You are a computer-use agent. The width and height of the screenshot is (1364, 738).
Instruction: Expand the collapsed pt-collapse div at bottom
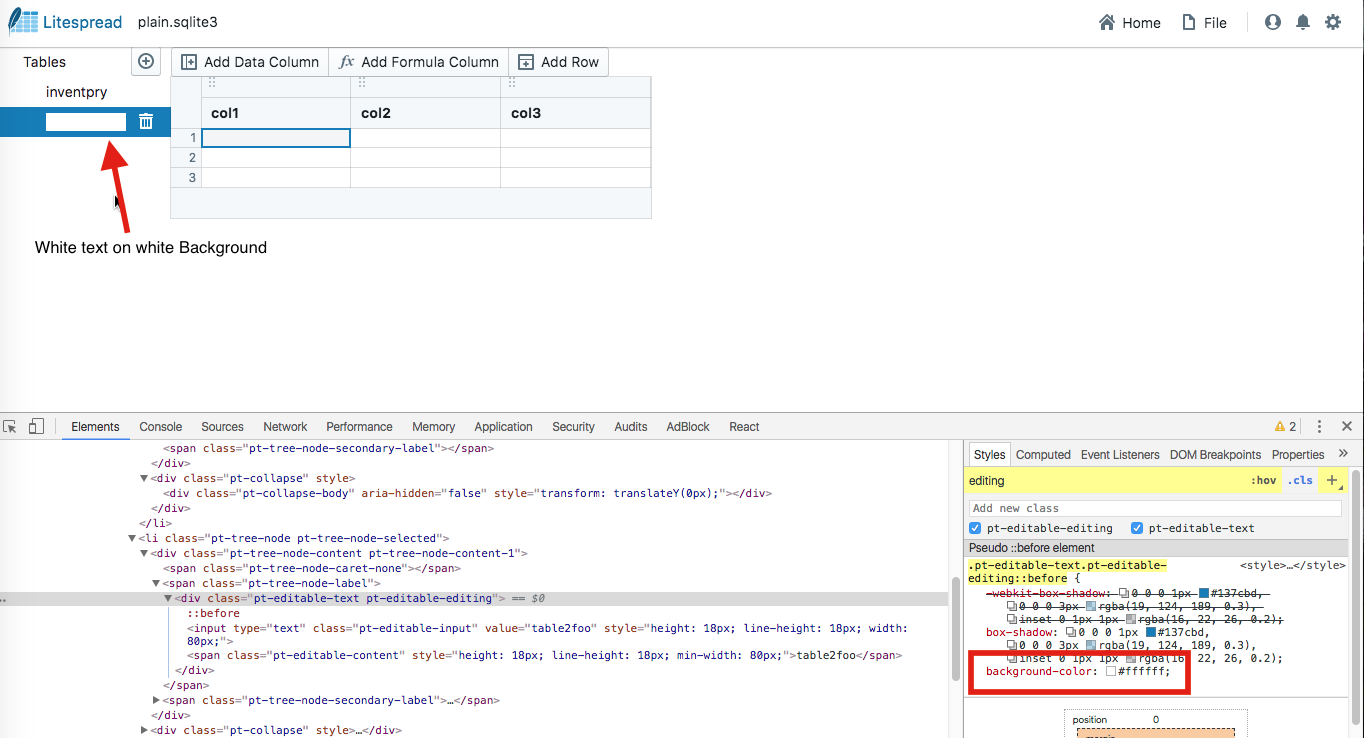point(143,730)
